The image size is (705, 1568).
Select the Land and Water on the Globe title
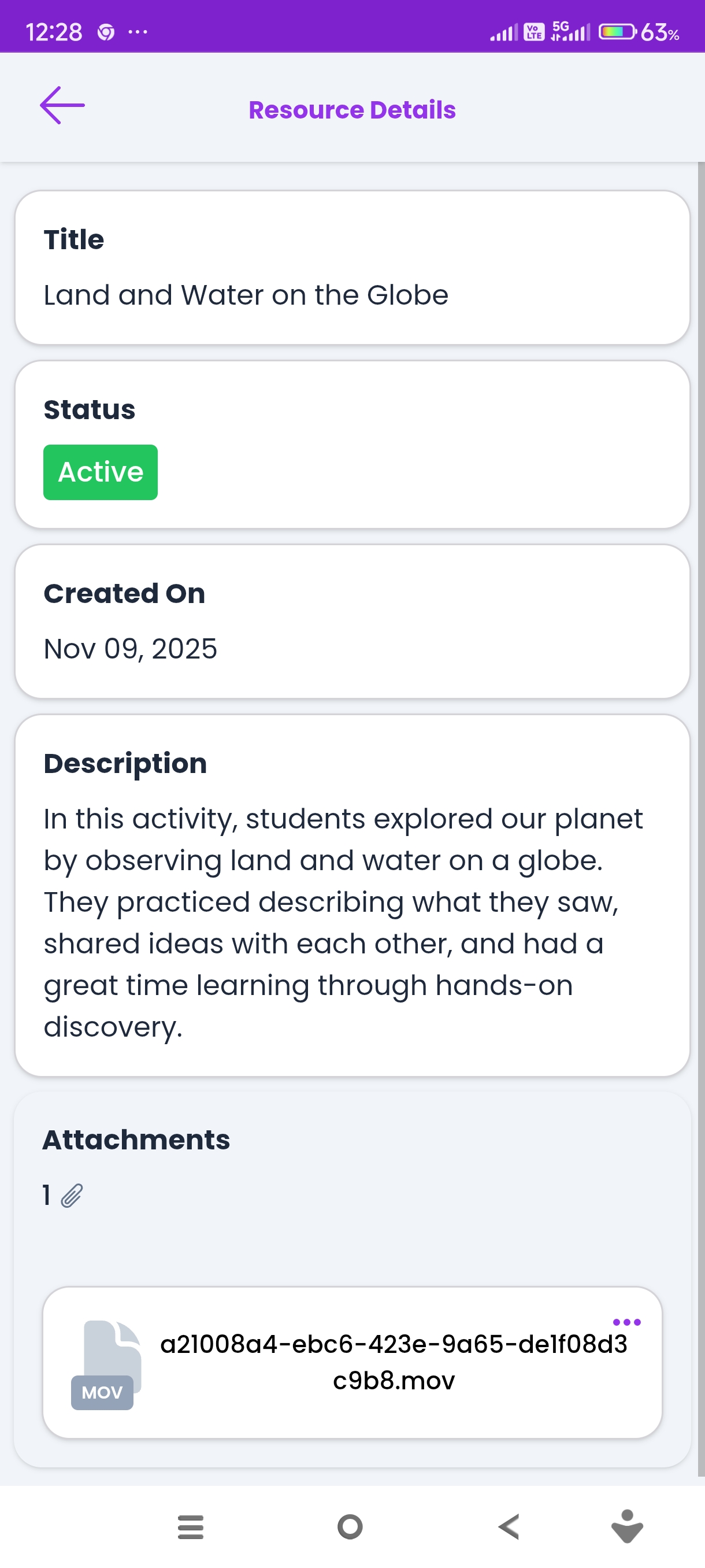click(x=246, y=295)
